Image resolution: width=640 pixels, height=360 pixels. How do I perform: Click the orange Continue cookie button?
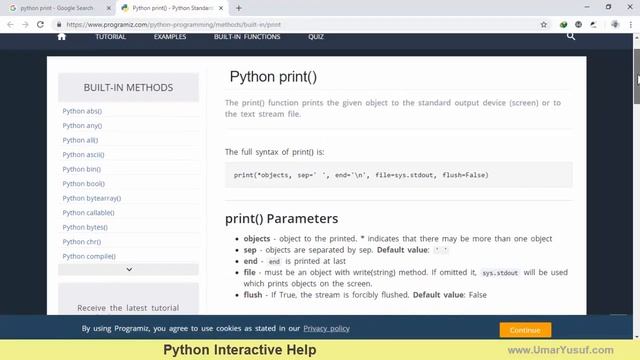coord(525,330)
